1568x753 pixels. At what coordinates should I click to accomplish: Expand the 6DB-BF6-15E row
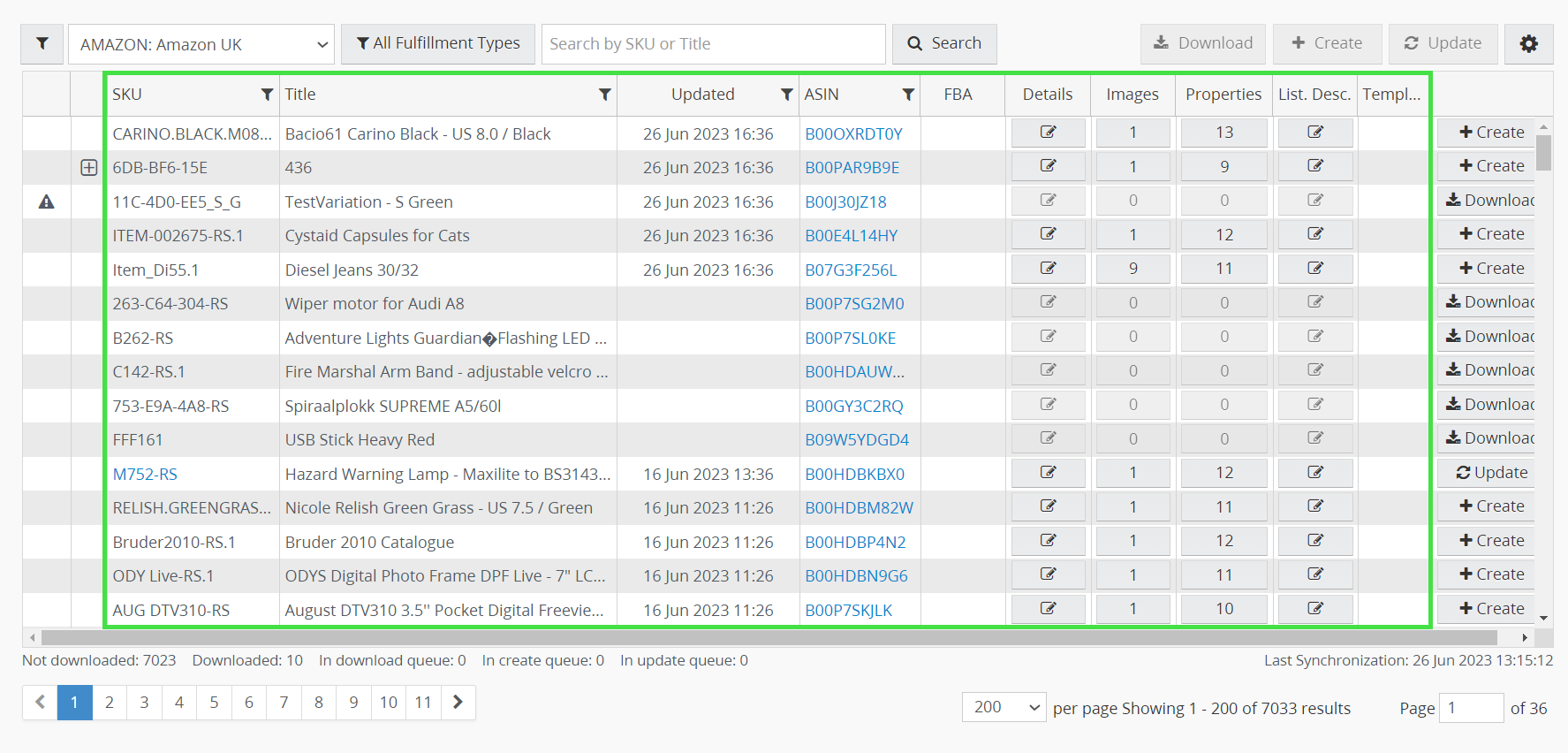coord(88,168)
